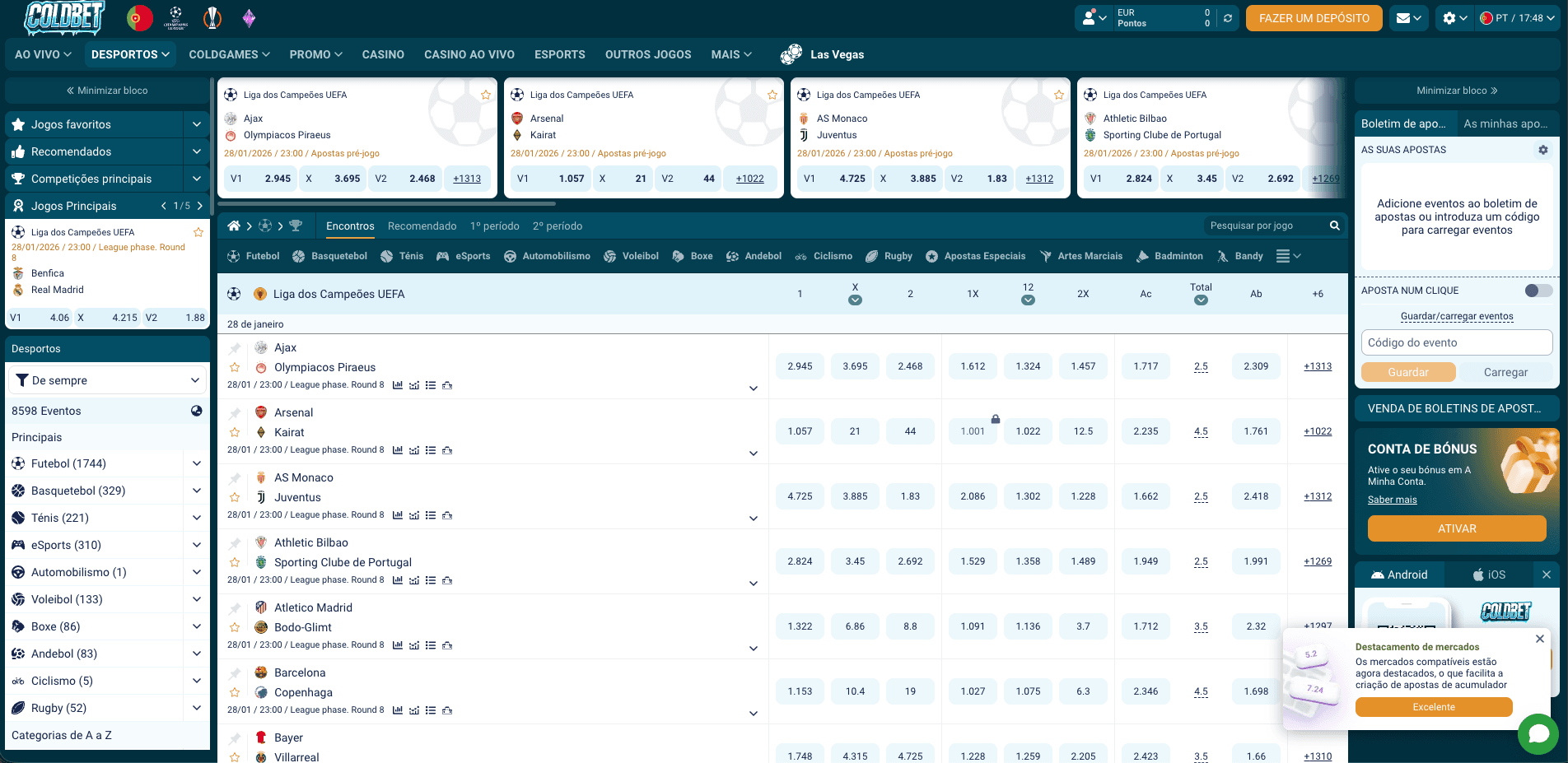Expand markets for Ajax vs Olympiacos row
This screenshot has width=1568, height=763.
pos(754,388)
